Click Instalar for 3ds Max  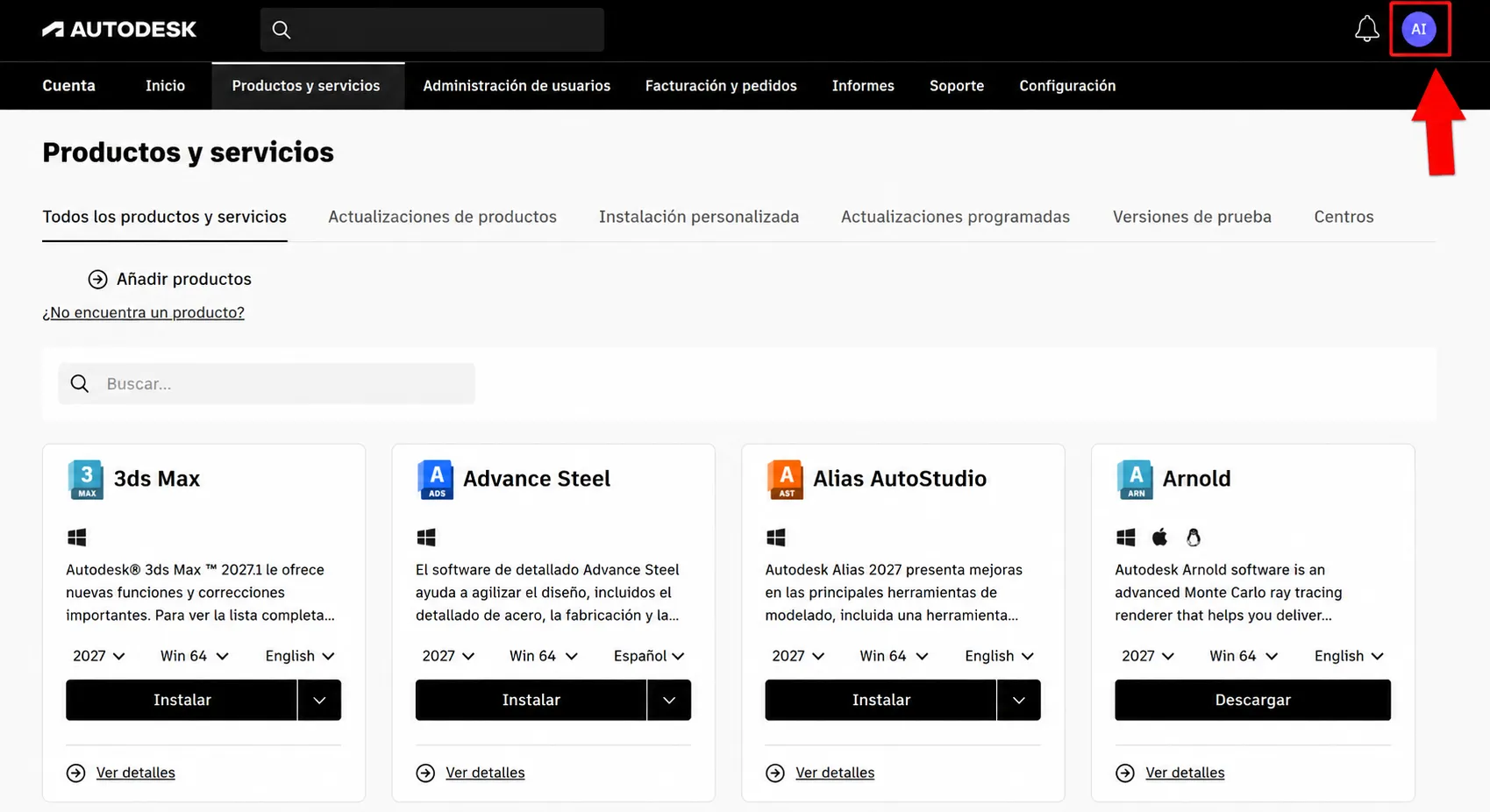pos(182,700)
